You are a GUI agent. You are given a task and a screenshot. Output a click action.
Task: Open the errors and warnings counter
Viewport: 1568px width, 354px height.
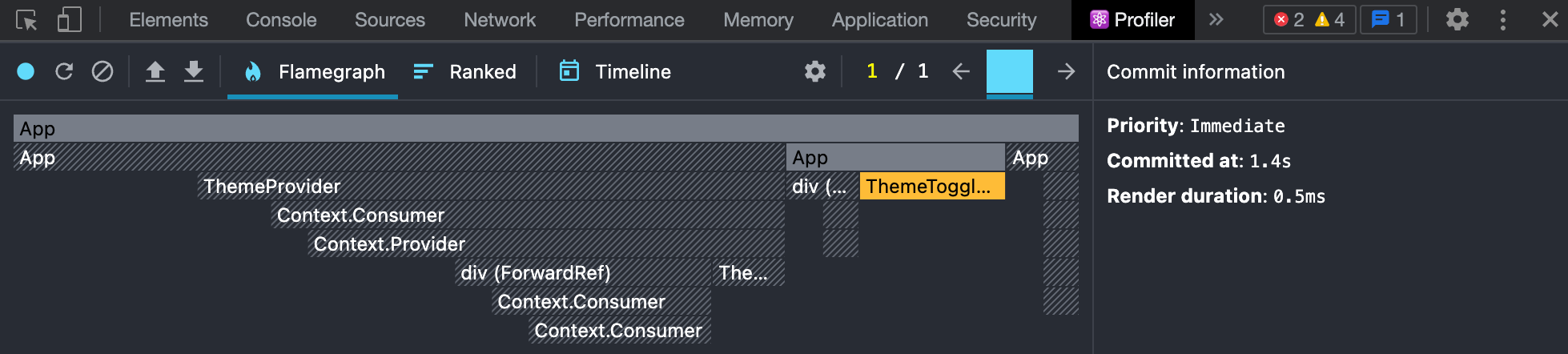[1309, 20]
